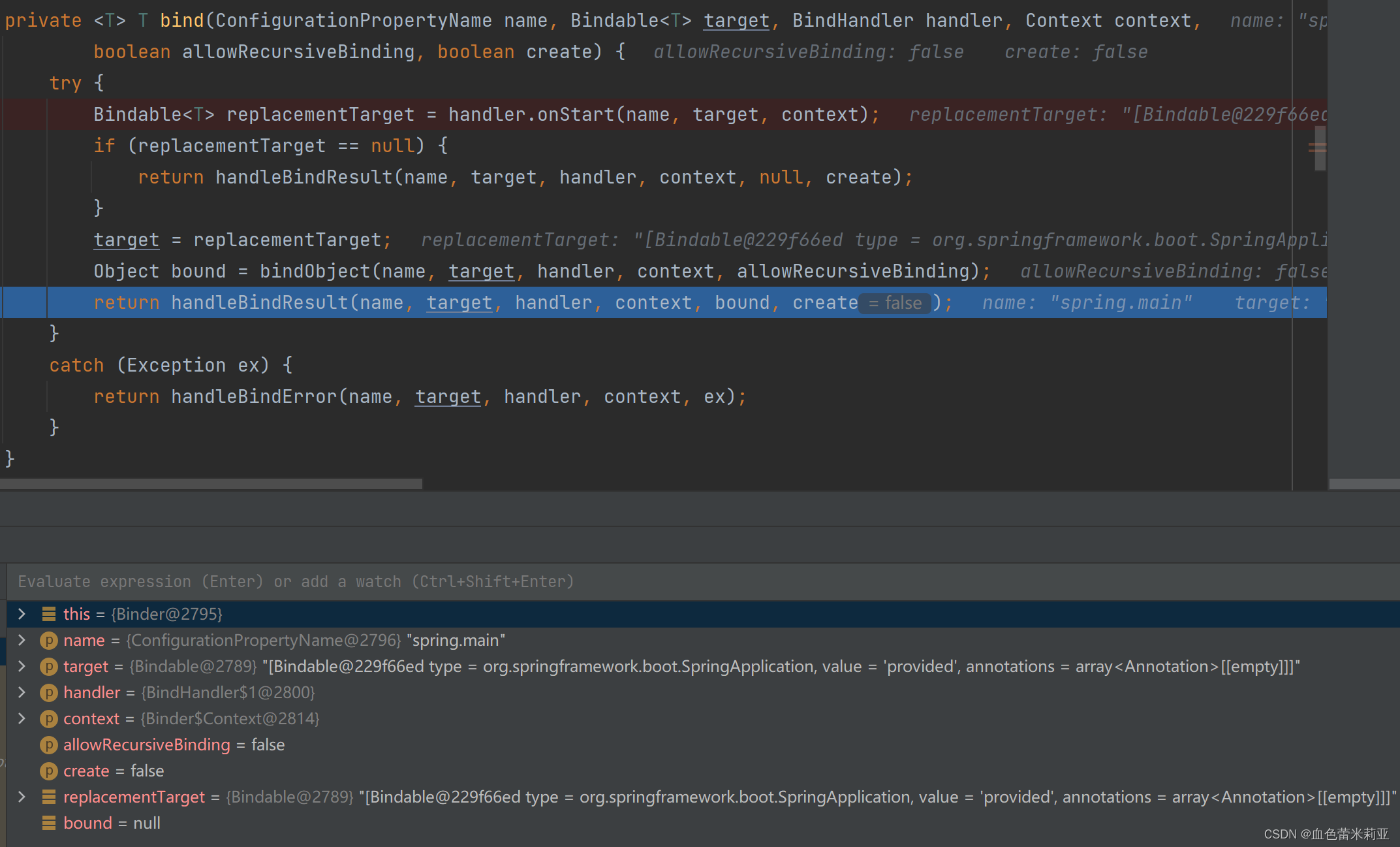This screenshot has height=847, width=1400.
Task: Click 'handler.onStart' in the breakpoint line
Action: (x=531, y=114)
